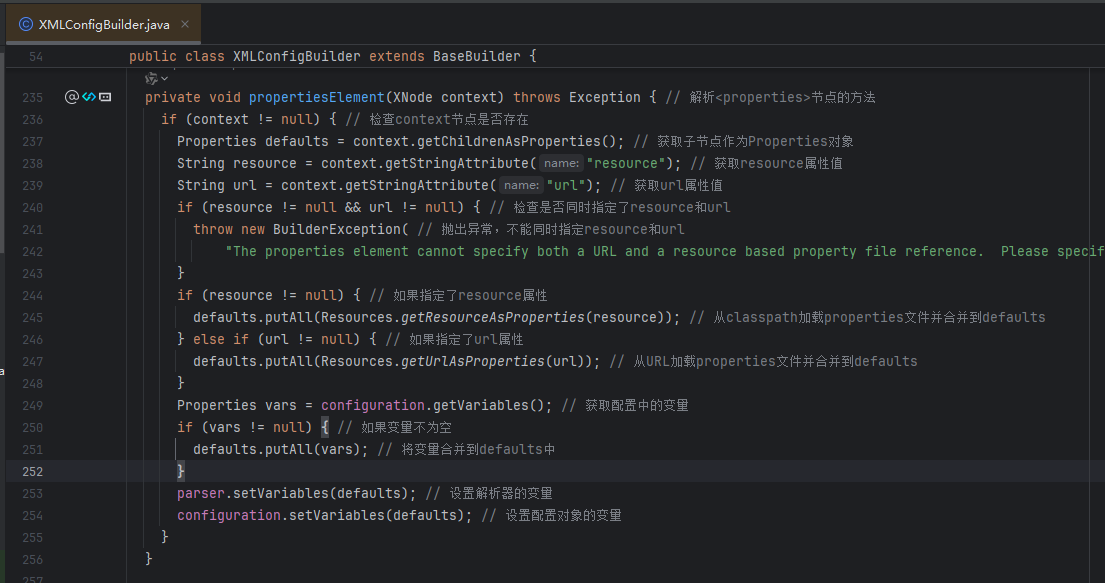This screenshot has width=1105, height=583.
Task: Expand the chevron beside the AI inlay icon
Action: (165, 78)
